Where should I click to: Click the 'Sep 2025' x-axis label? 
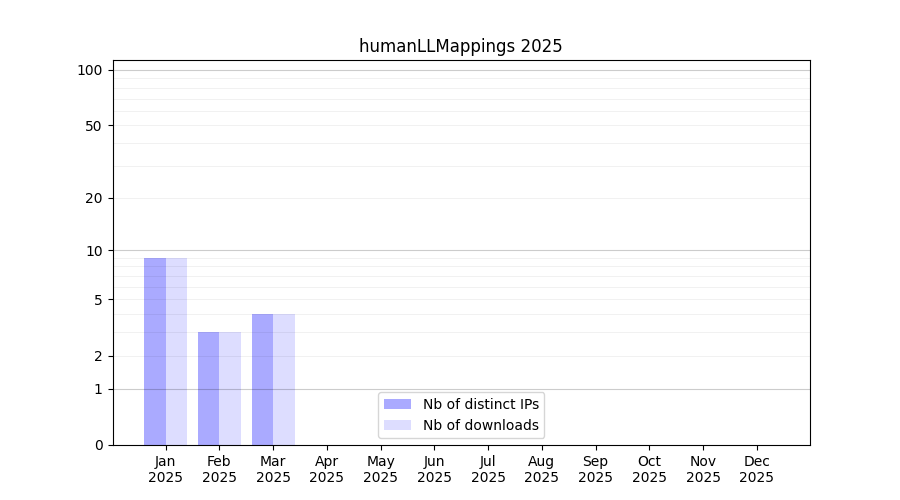pyautogui.click(x=595, y=469)
